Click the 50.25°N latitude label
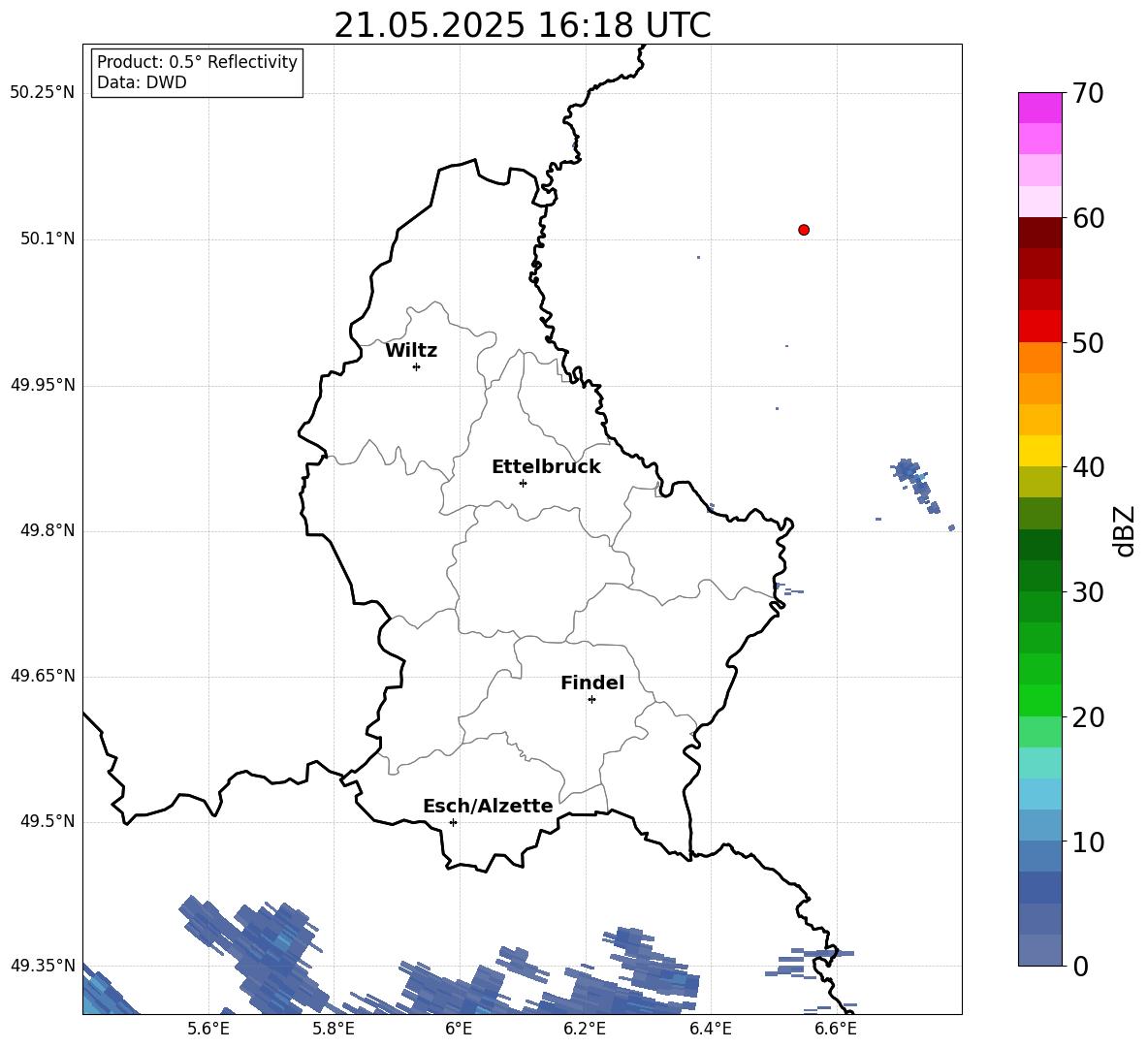This screenshot has width=1148, height=1048. [x=43, y=93]
